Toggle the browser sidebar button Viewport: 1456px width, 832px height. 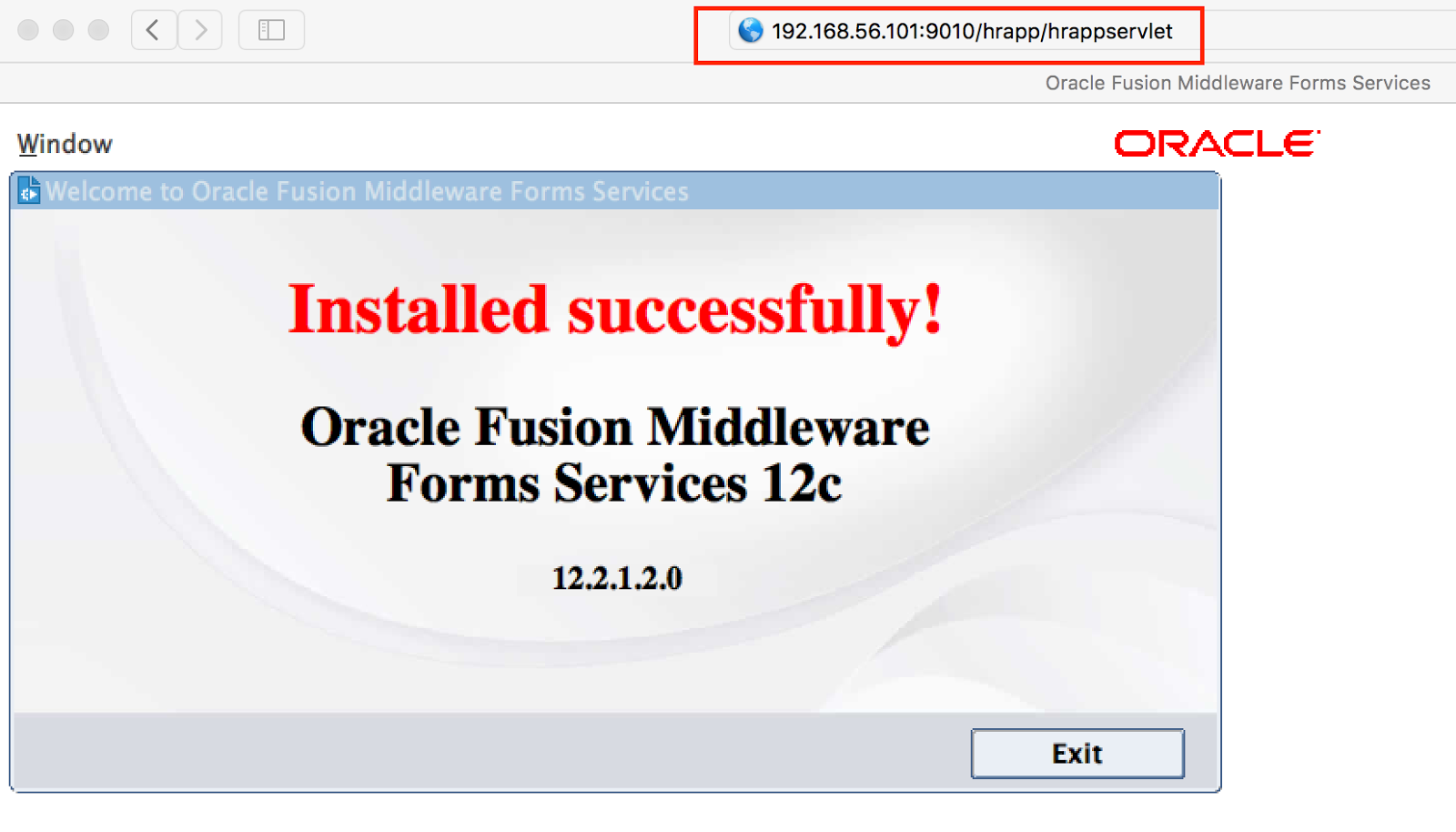coord(271,30)
